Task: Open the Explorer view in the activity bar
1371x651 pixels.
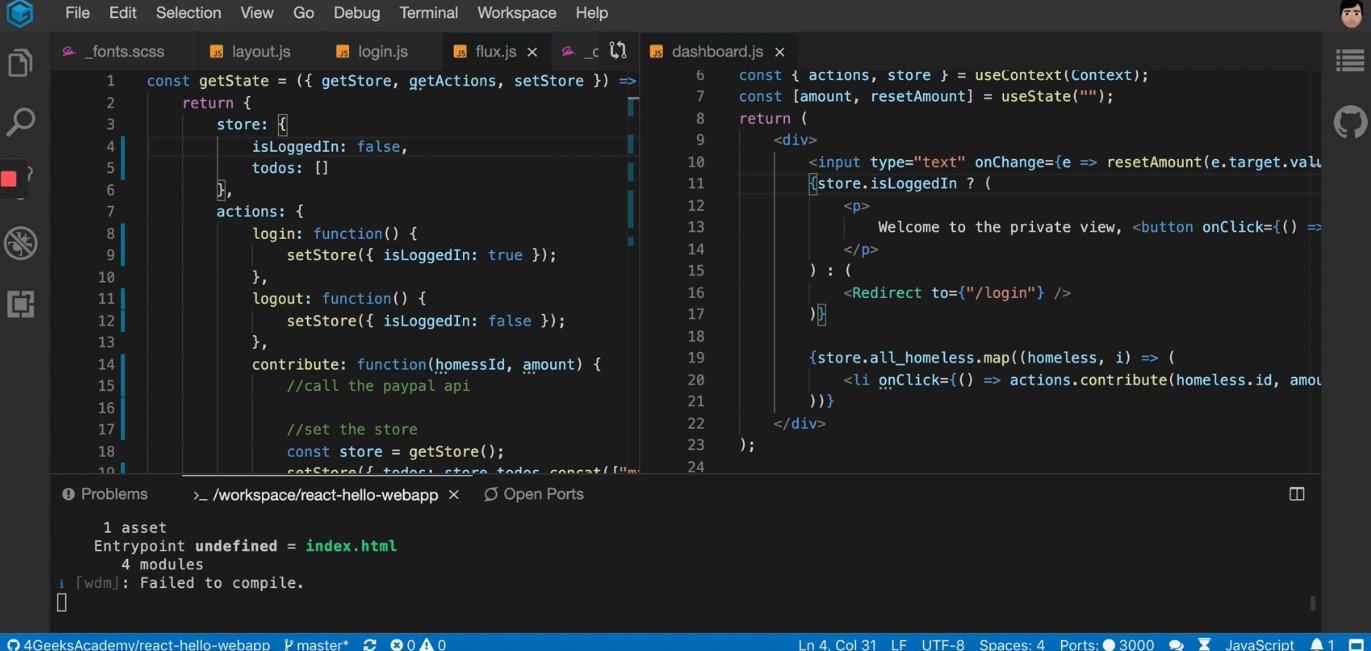Action: click(x=21, y=62)
